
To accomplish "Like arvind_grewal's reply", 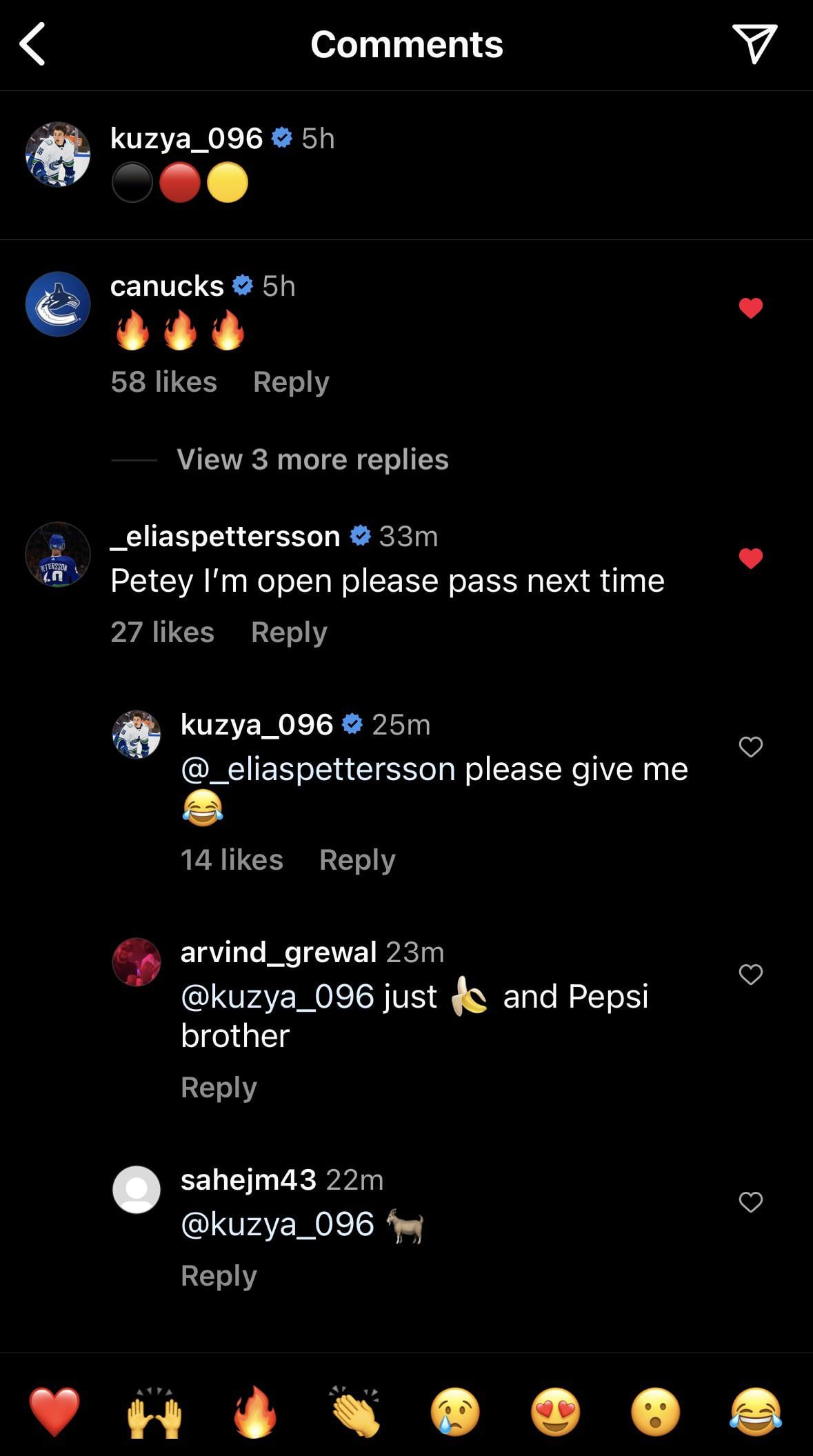I will click(750, 974).
